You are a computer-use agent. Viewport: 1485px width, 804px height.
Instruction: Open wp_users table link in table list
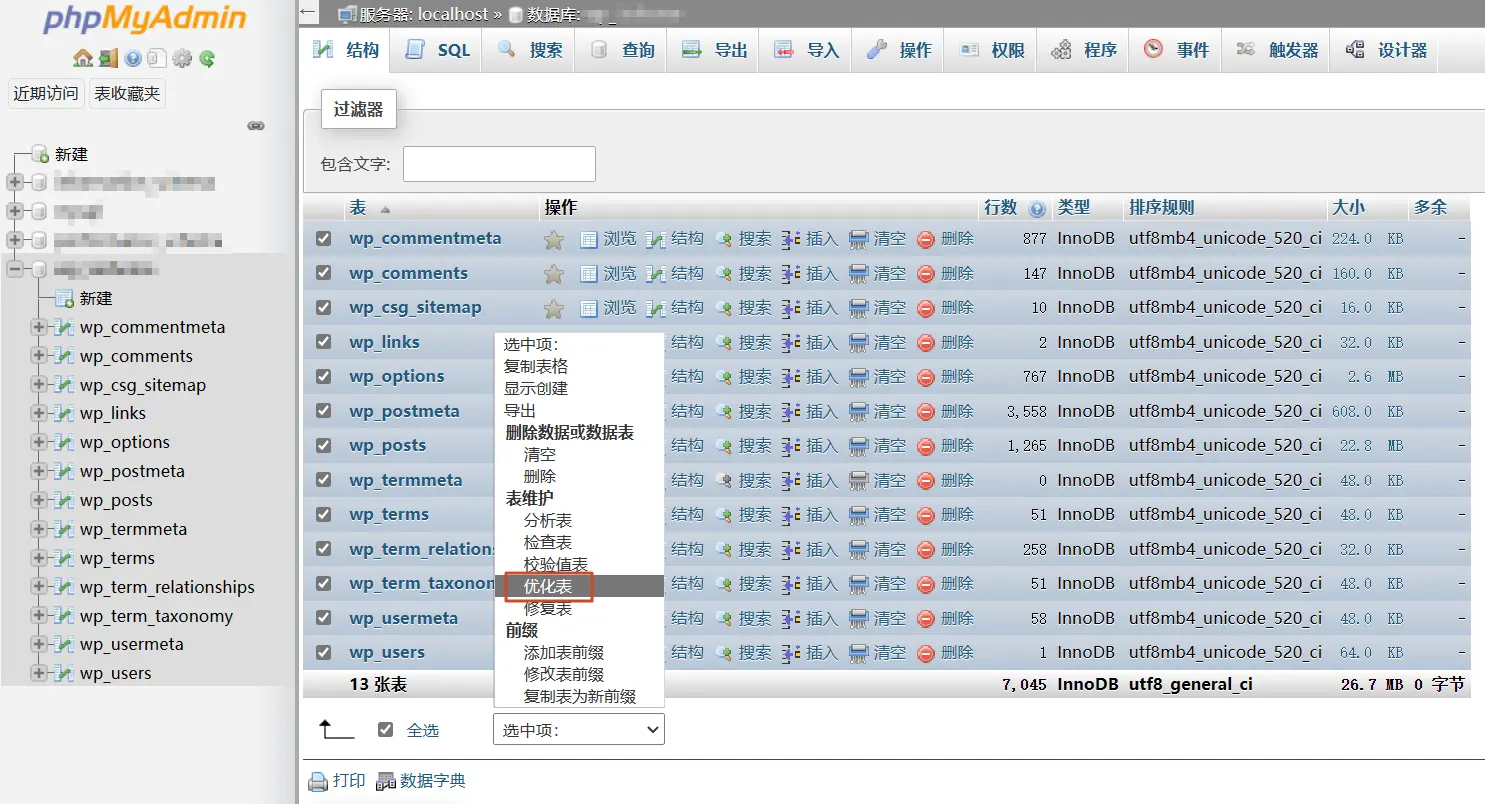(x=387, y=652)
